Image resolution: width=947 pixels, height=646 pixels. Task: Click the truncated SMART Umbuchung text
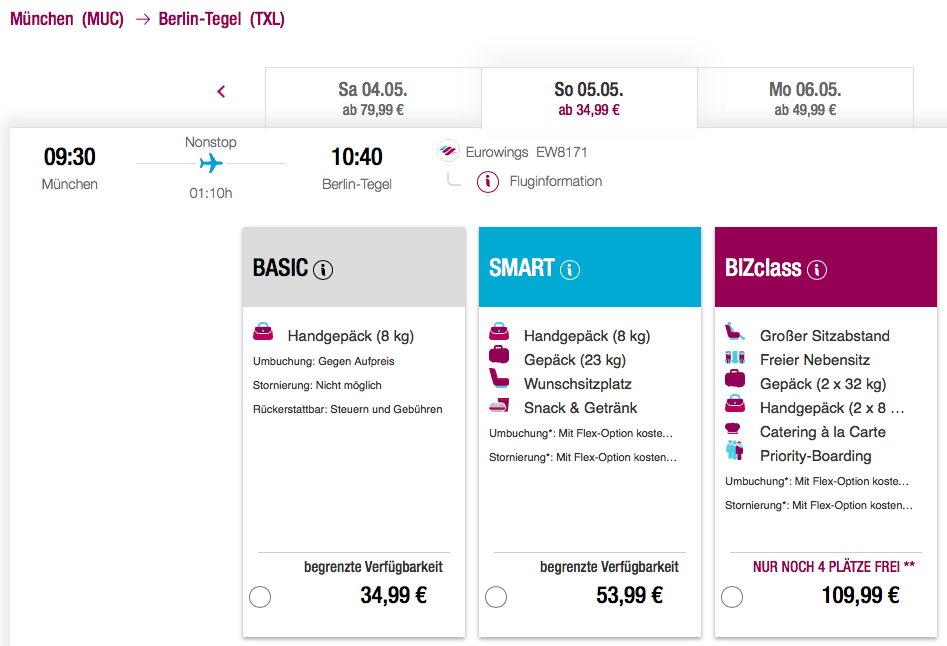click(x=581, y=433)
